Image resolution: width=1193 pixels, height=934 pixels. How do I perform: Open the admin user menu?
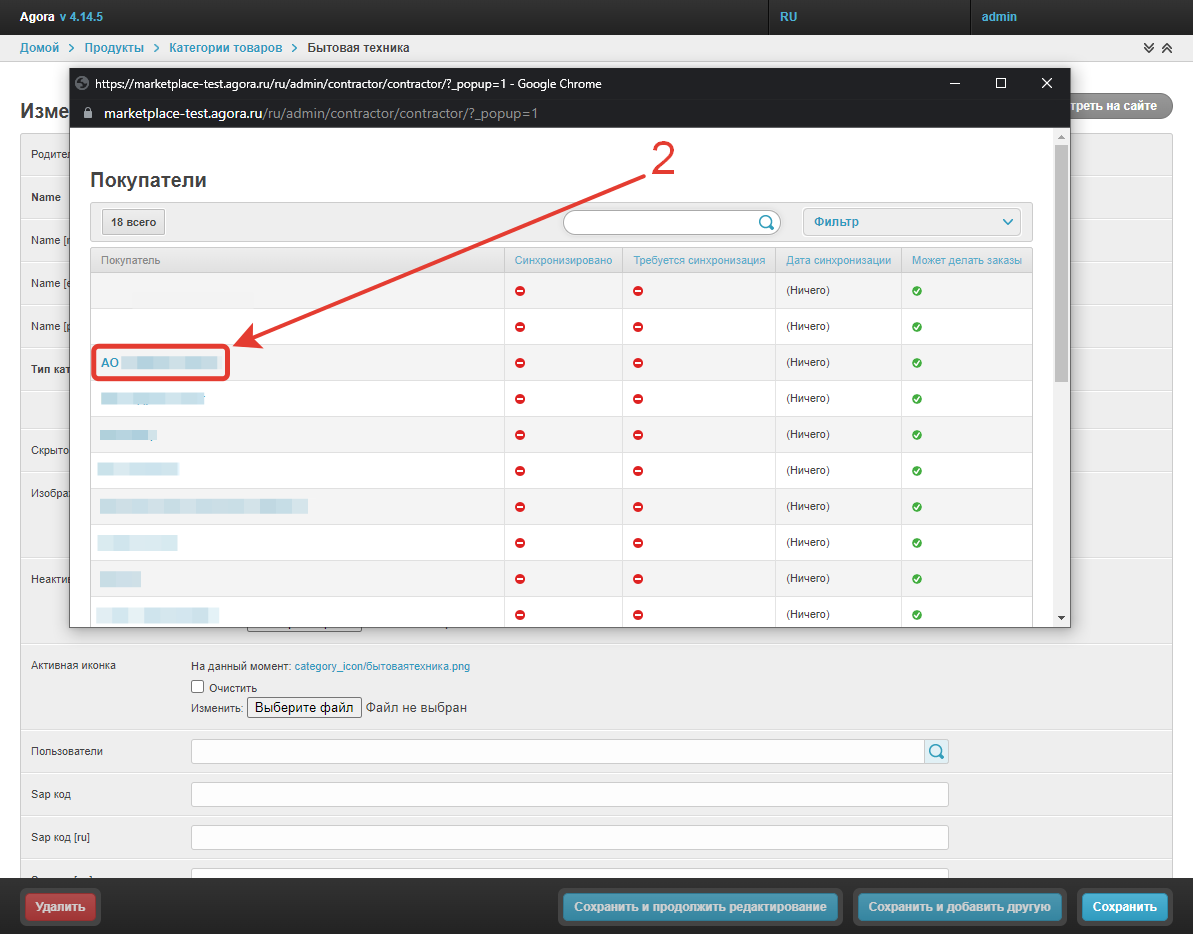pos(999,17)
